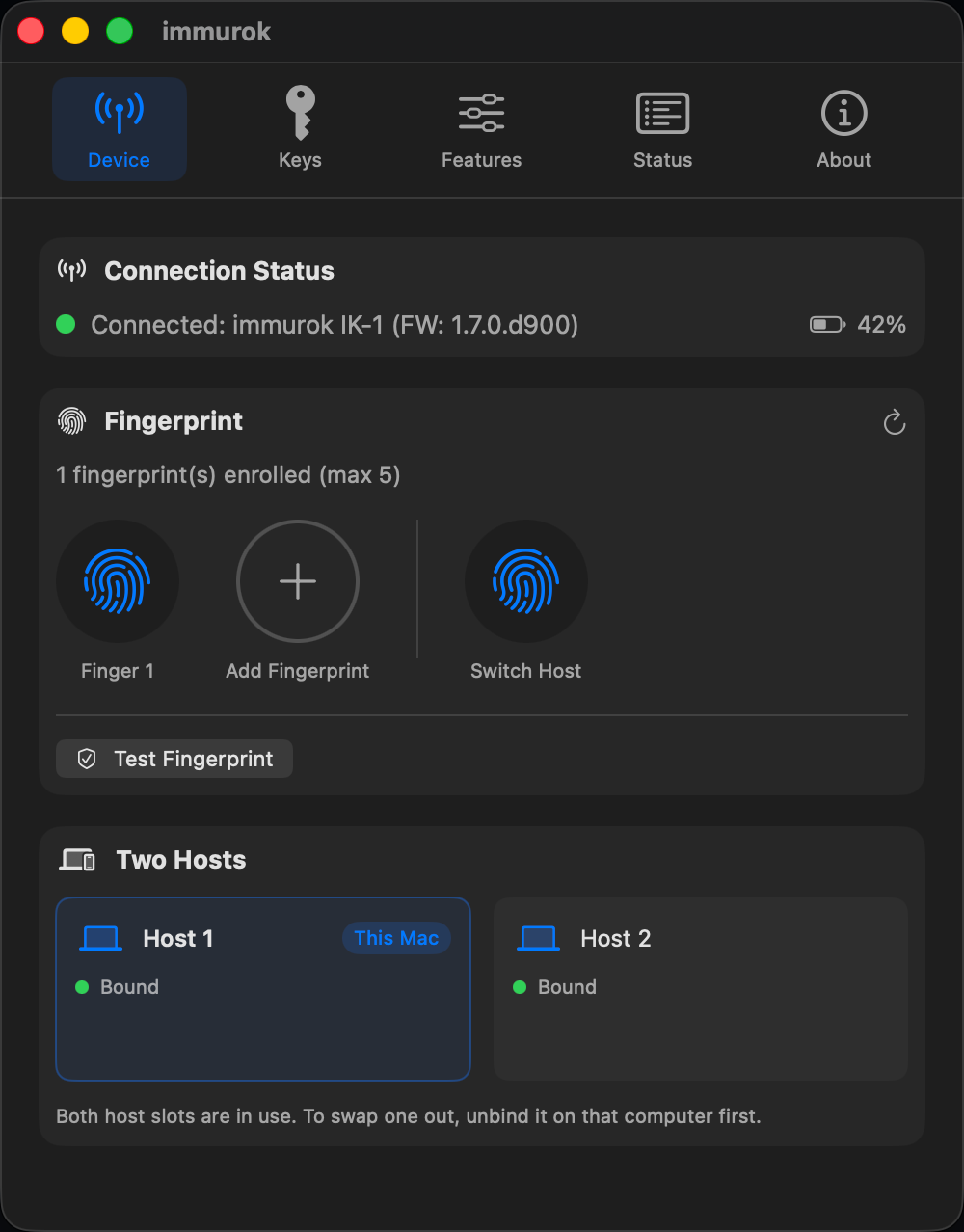Go to the Status tab

pos(662,129)
